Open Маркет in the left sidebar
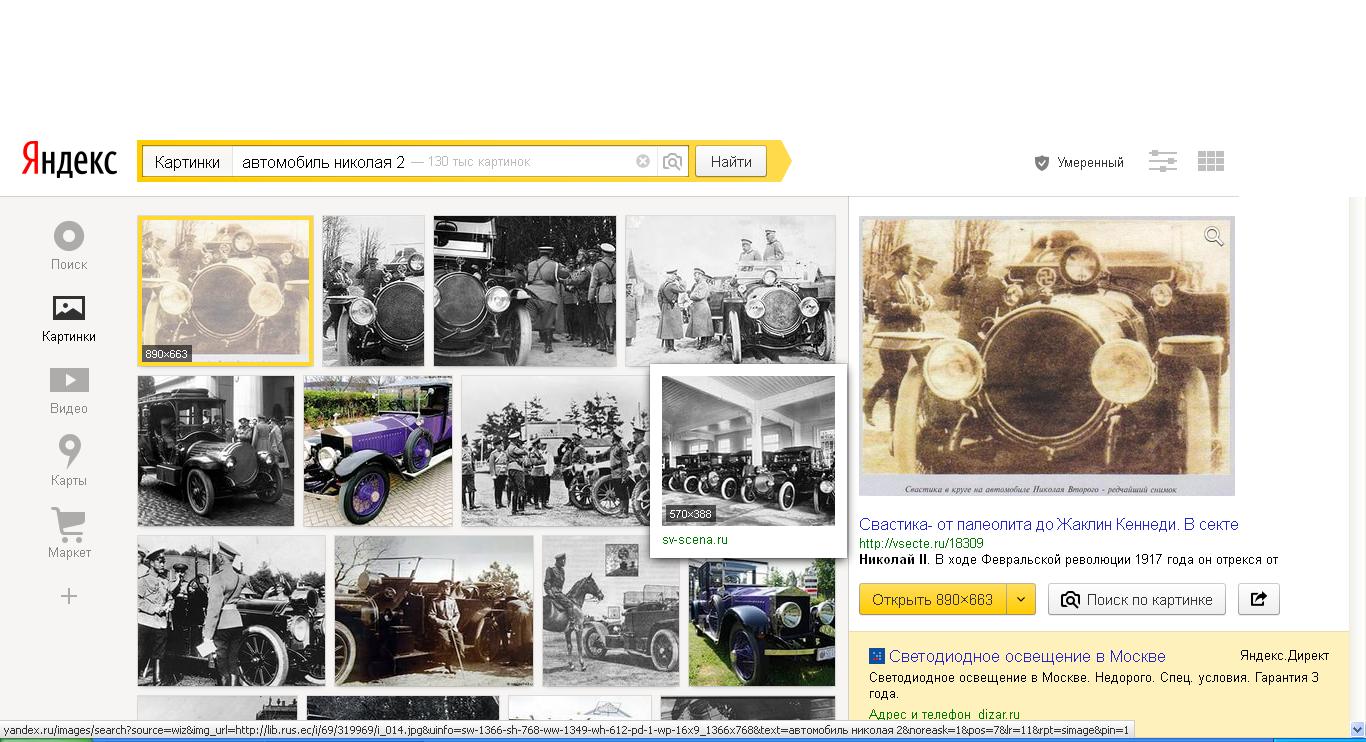The image size is (1366, 742). pyautogui.click(x=69, y=533)
